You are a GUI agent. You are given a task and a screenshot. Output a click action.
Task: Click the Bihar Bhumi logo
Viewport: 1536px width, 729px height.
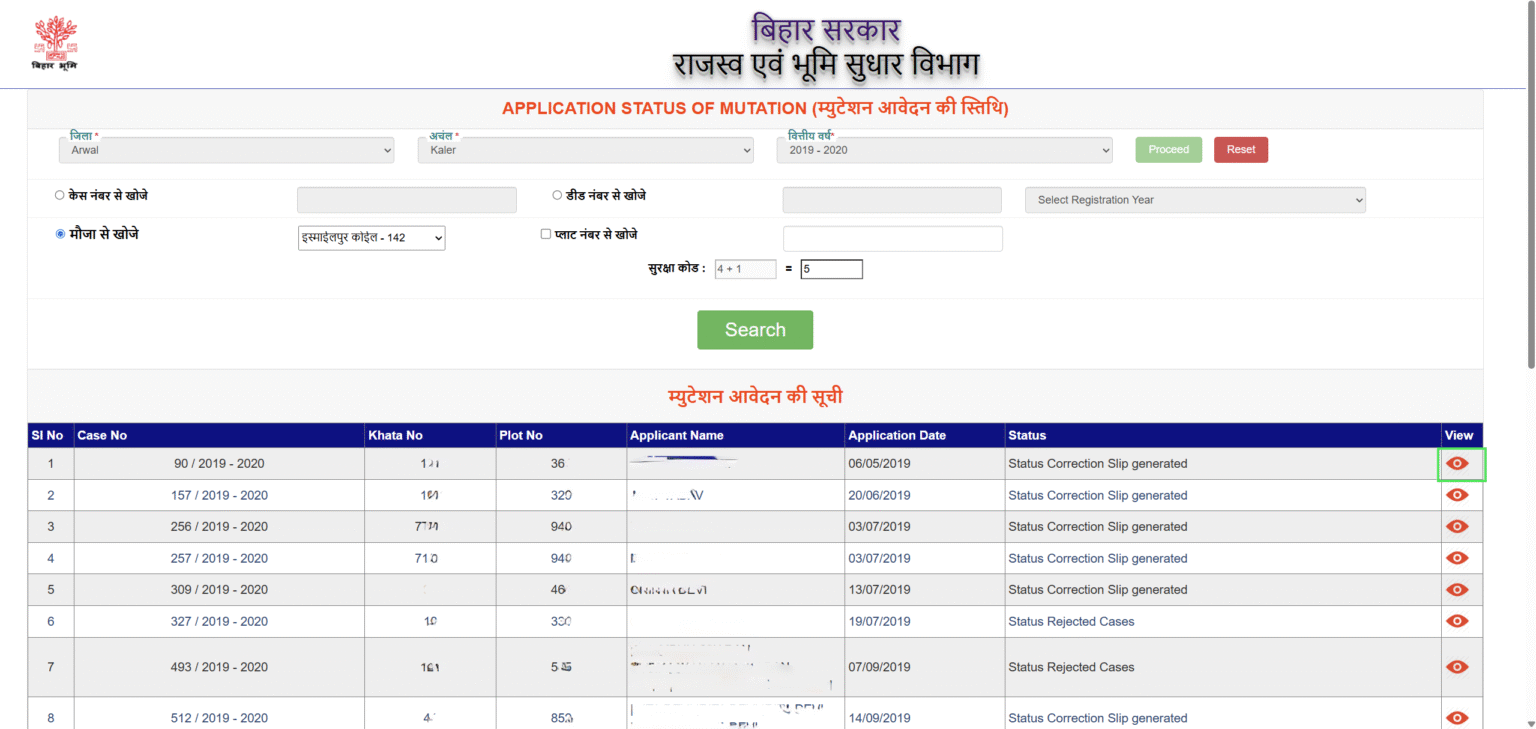(54, 42)
